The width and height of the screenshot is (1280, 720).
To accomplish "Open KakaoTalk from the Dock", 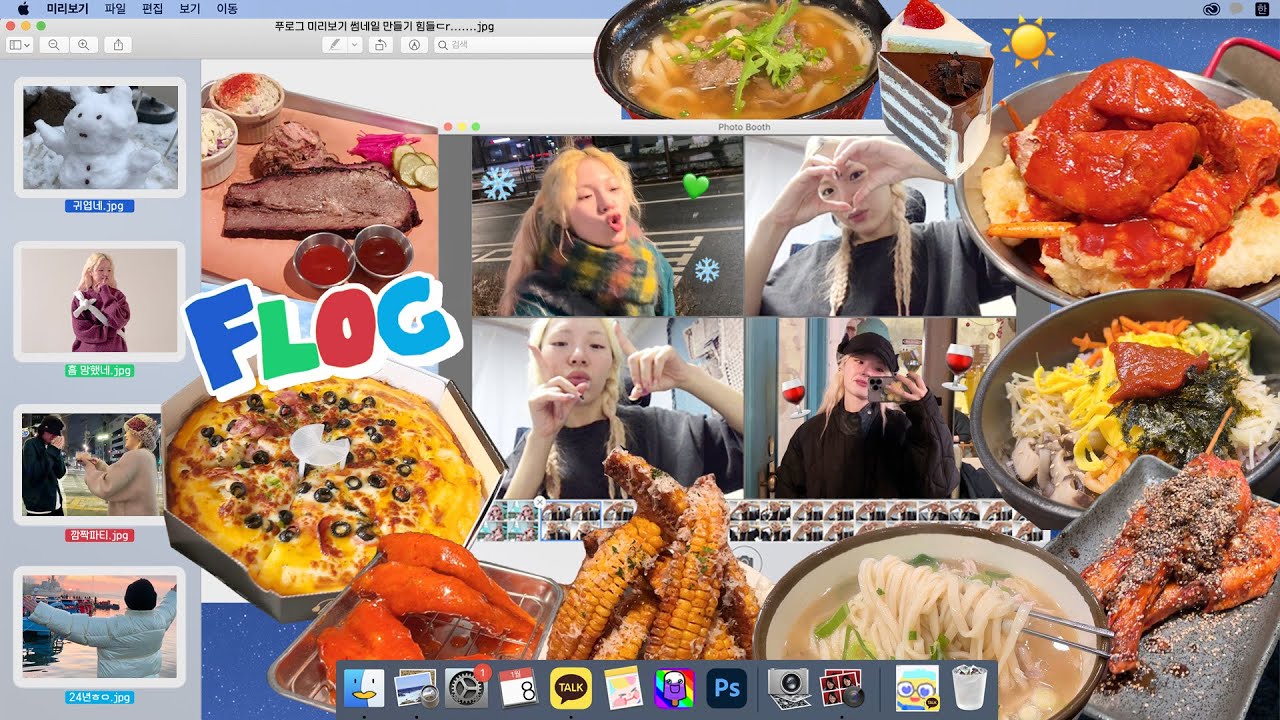I will (x=571, y=688).
